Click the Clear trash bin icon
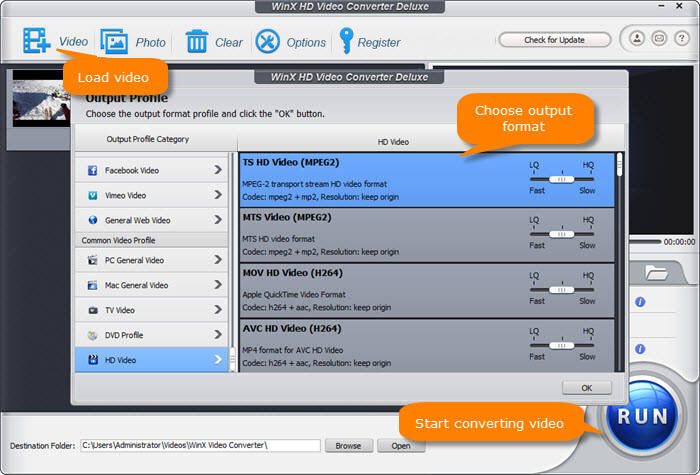Image resolution: width=700 pixels, height=475 pixels. (x=196, y=41)
